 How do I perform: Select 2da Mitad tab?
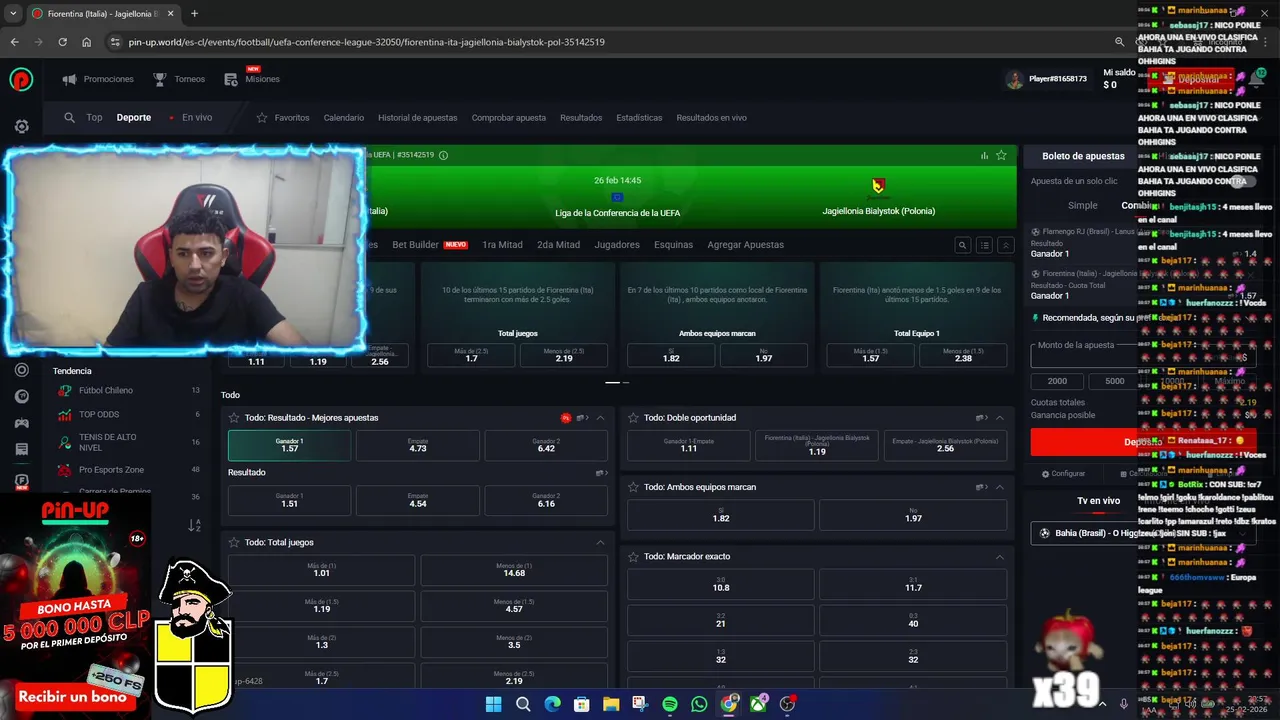tap(558, 245)
